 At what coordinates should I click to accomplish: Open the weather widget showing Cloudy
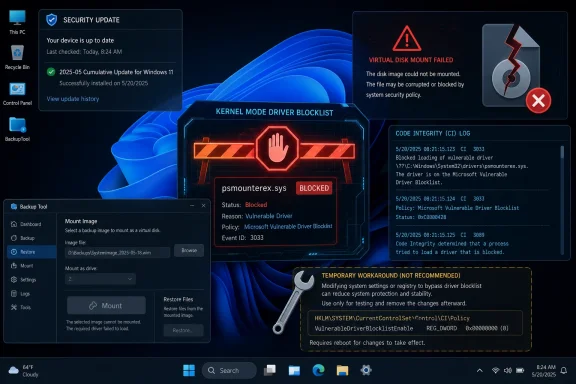click(24, 370)
